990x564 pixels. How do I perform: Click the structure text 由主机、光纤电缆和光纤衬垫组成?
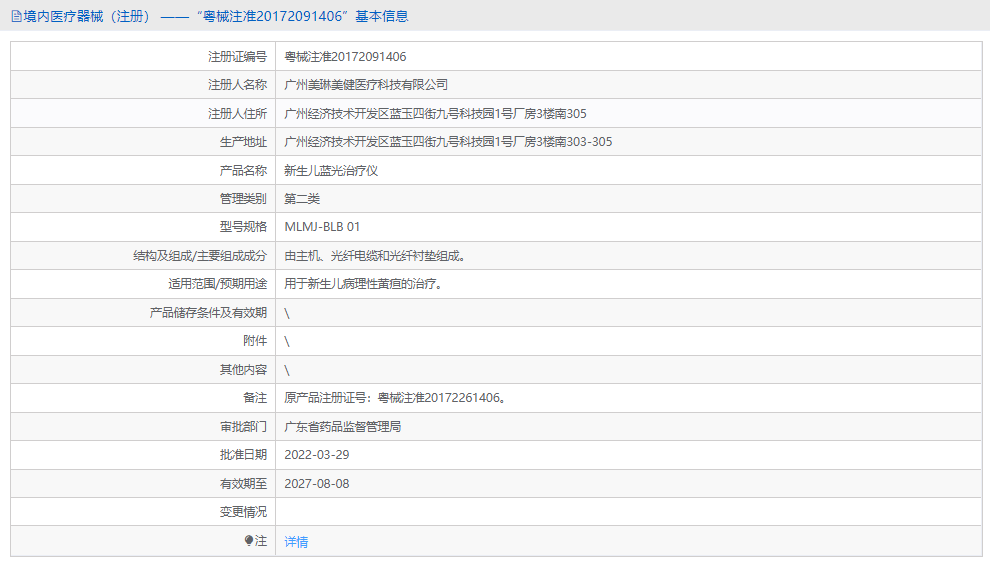[375, 256]
